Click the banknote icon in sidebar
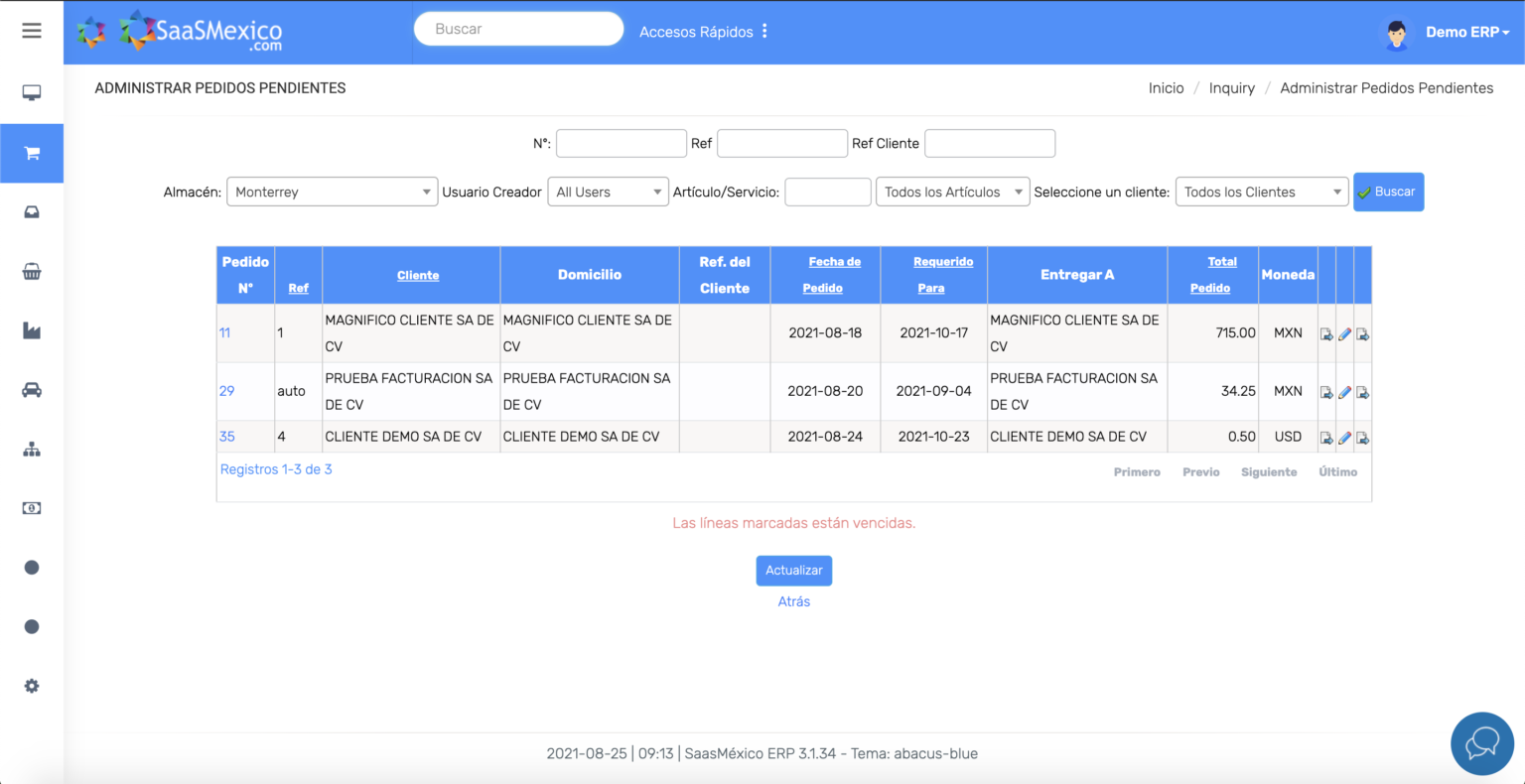The width and height of the screenshot is (1525, 784). pos(32,507)
